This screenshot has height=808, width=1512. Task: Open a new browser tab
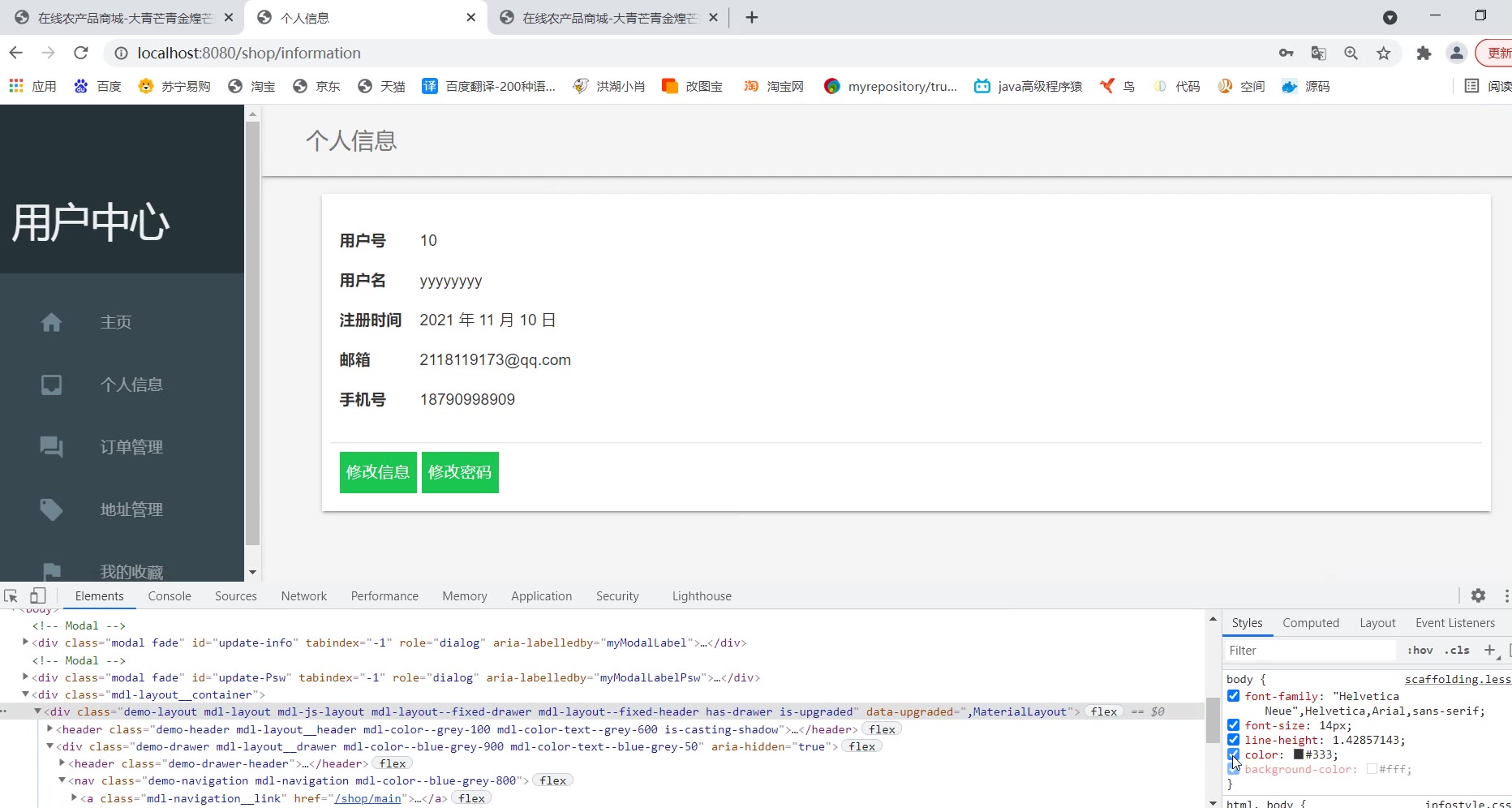(x=752, y=18)
